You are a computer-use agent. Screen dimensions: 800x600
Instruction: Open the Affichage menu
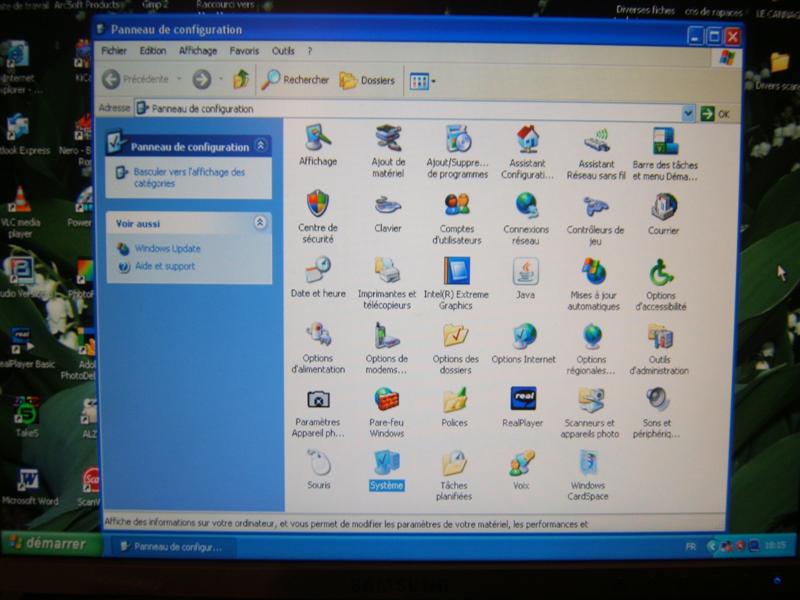tap(198, 51)
